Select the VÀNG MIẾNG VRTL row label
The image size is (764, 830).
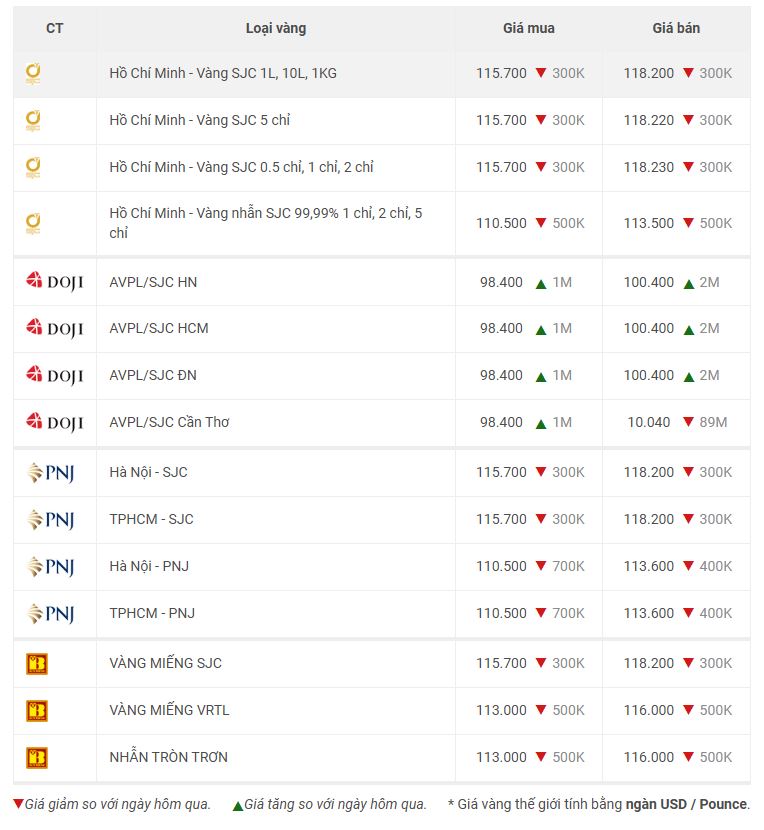tap(169, 710)
